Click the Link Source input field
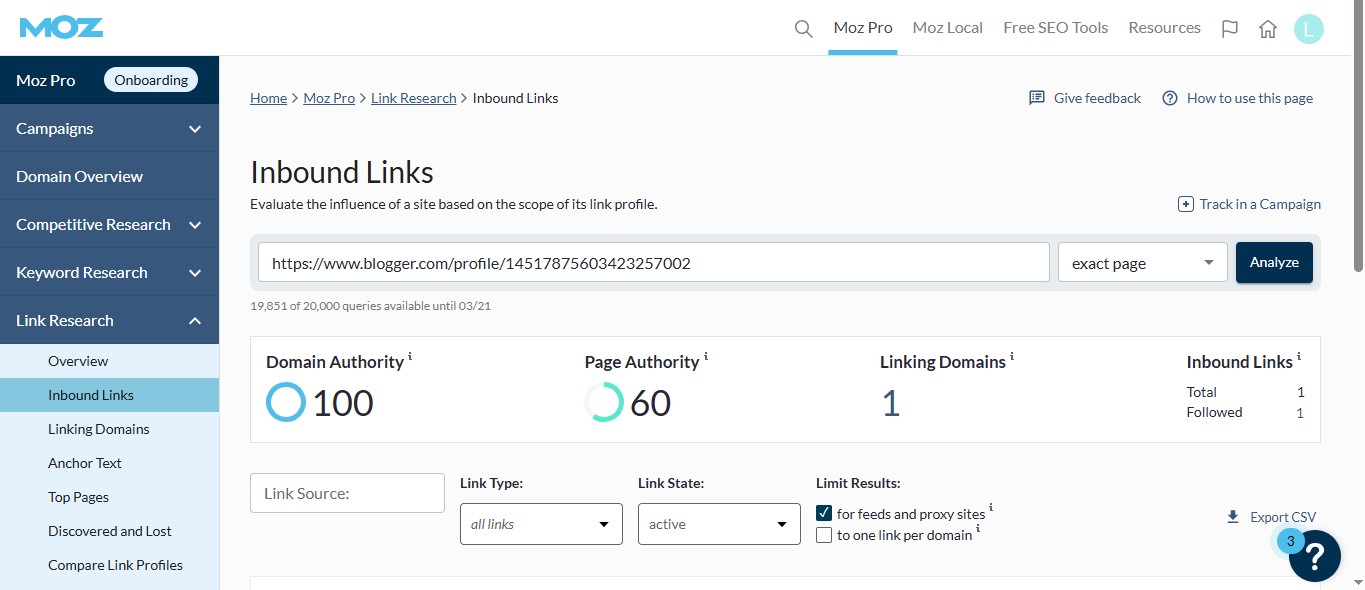Image resolution: width=1365 pixels, height=590 pixels. (x=347, y=493)
